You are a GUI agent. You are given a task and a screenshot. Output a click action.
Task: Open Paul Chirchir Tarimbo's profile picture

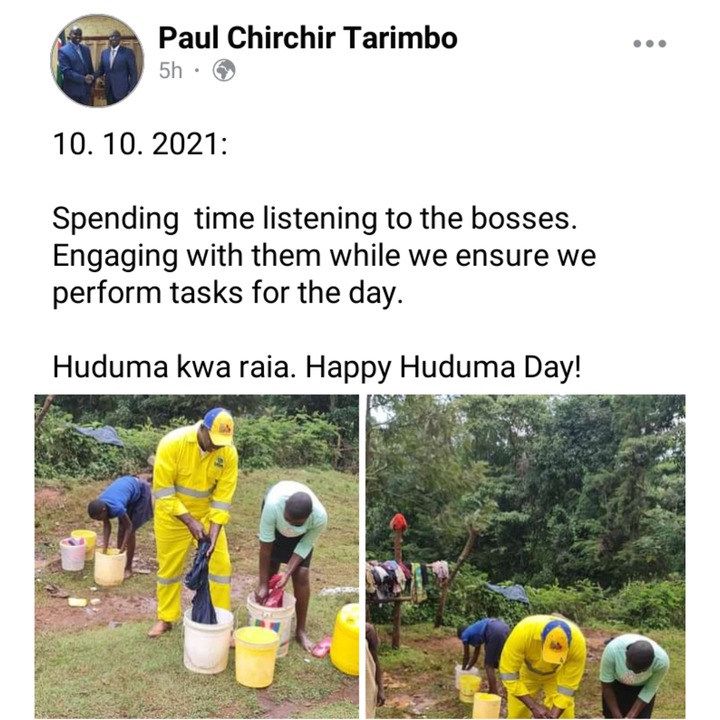(x=97, y=61)
